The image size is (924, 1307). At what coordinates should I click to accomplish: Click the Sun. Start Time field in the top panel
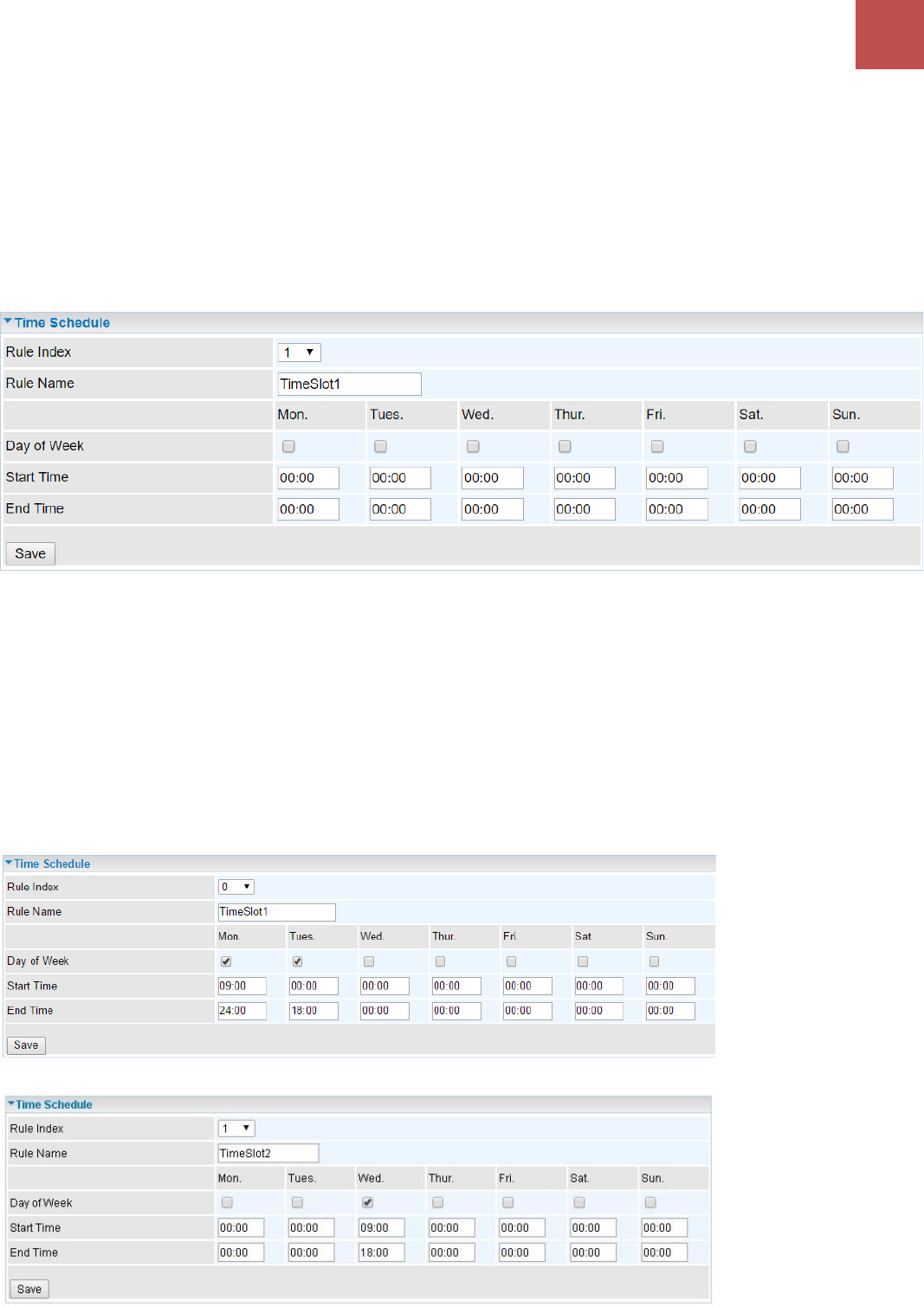(863, 478)
